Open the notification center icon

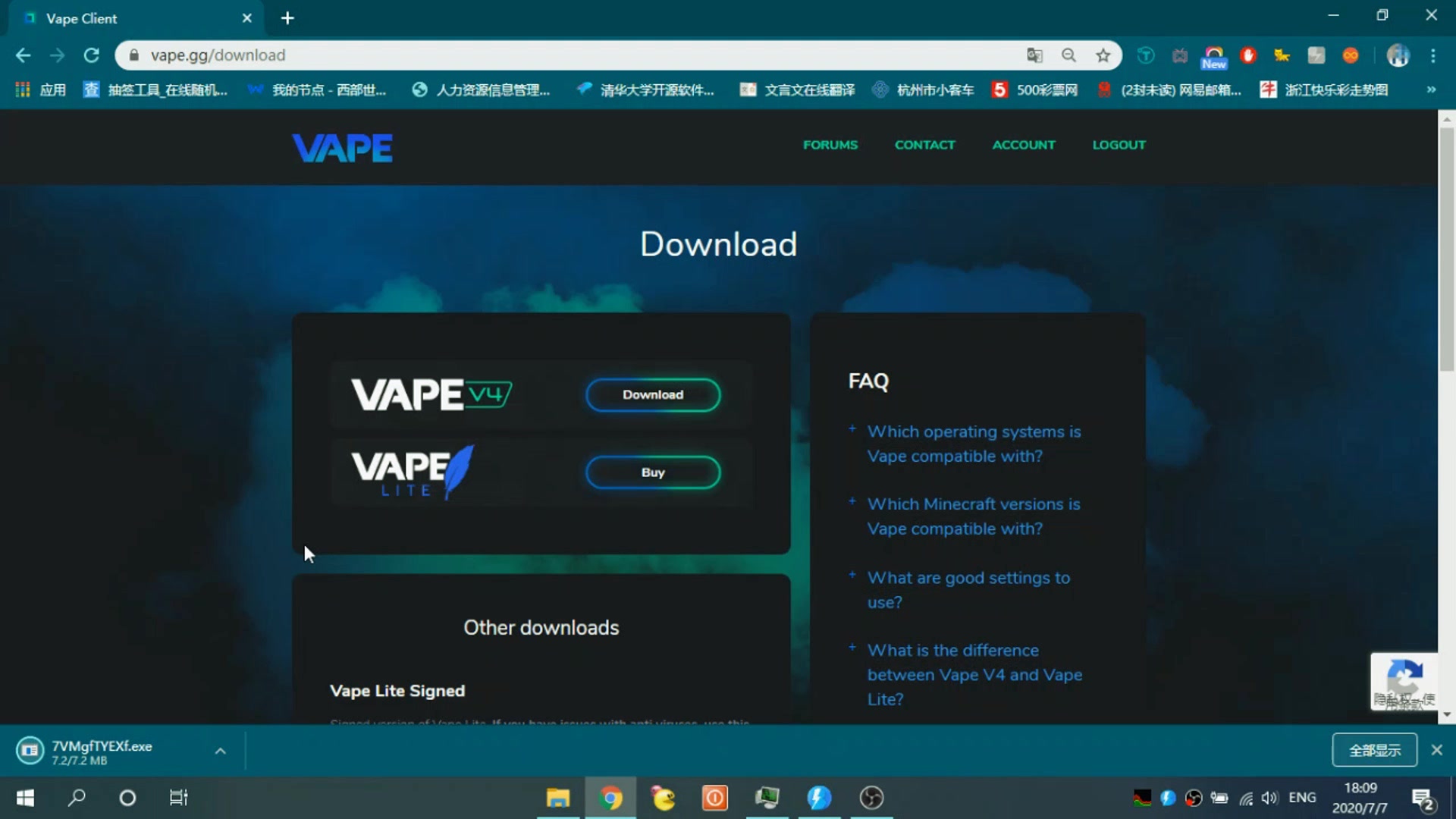coord(1424,799)
